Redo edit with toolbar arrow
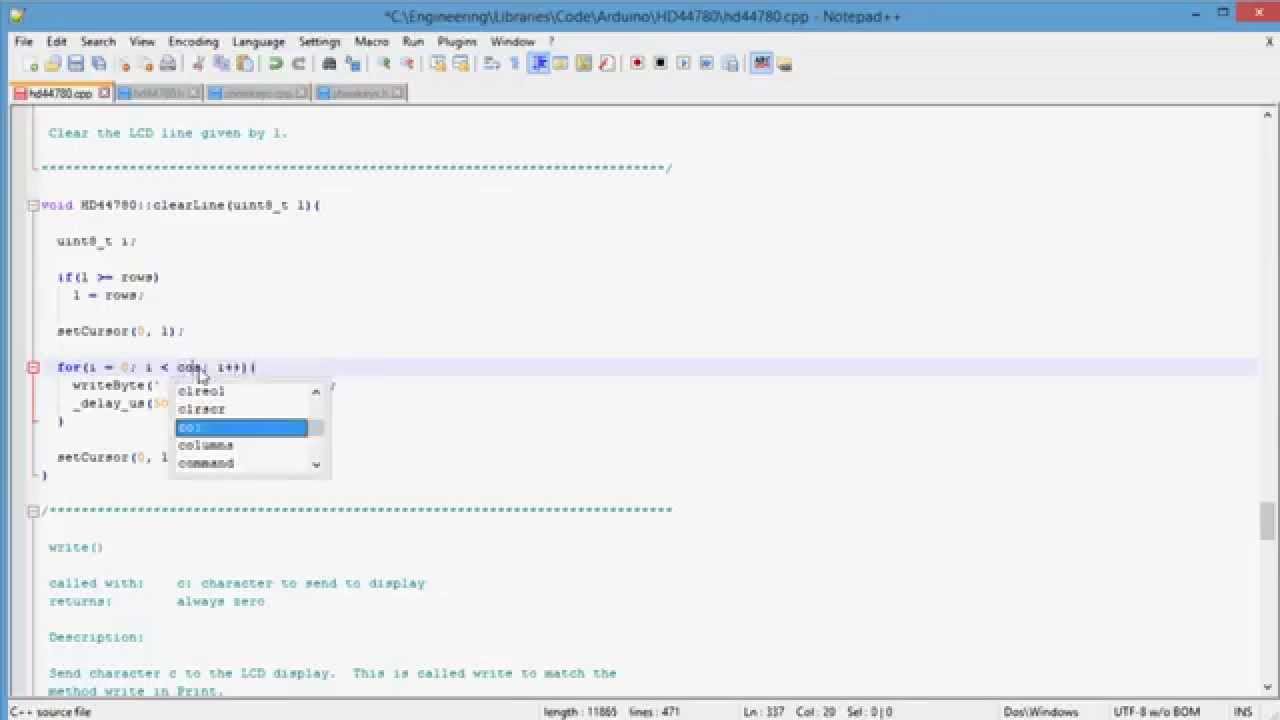The height and width of the screenshot is (720, 1280). 298,64
